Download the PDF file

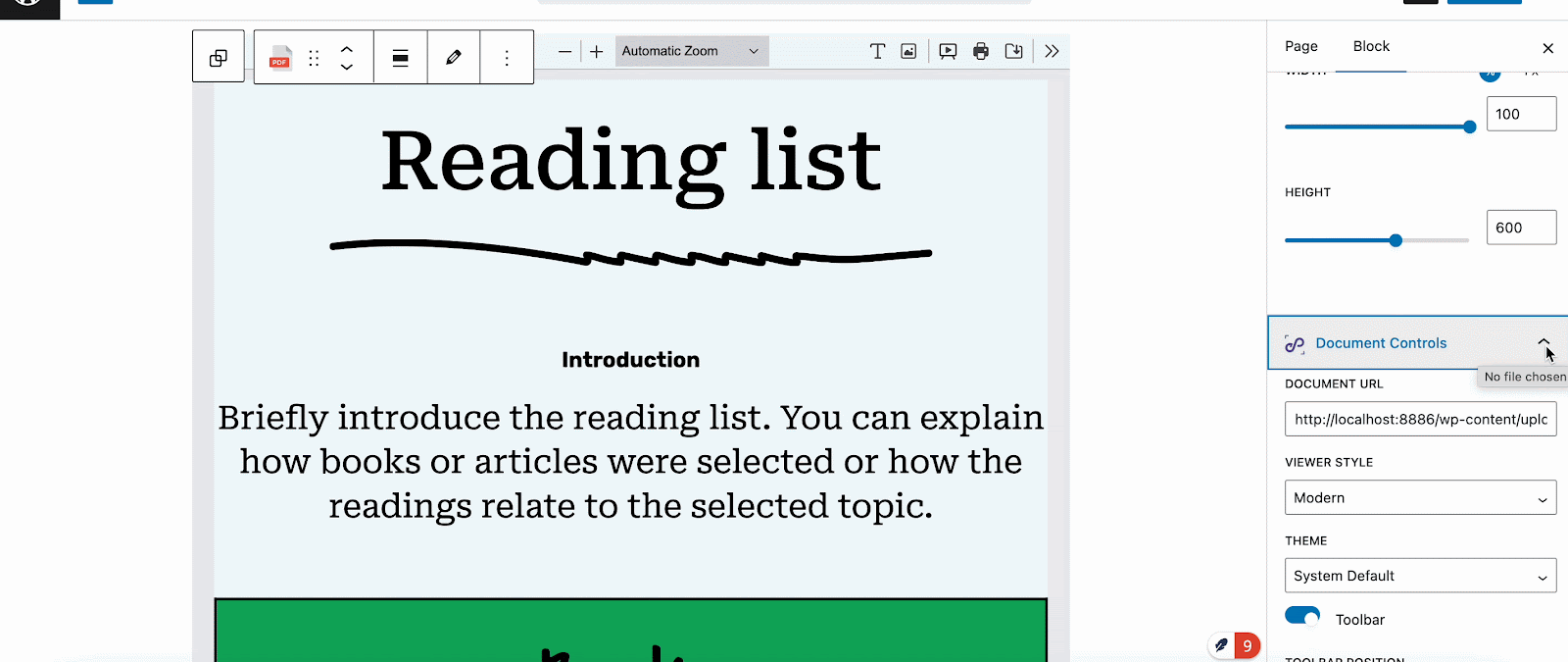(1014, 51)
